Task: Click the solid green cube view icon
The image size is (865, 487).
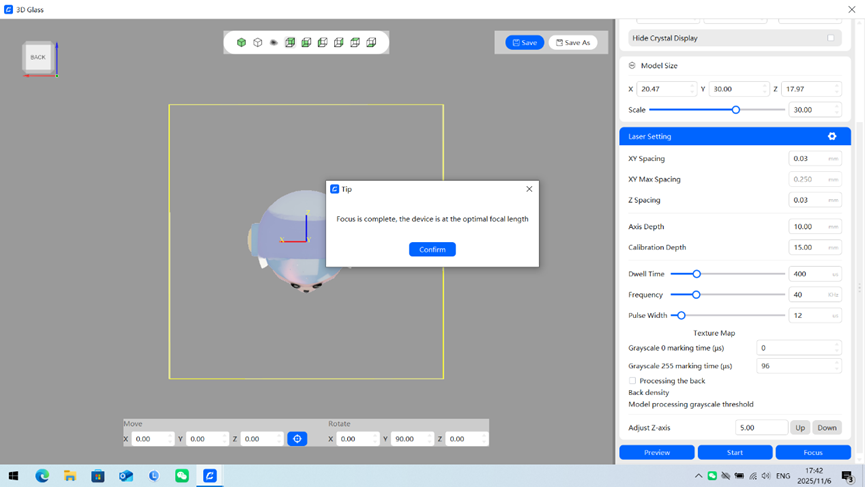Action: (x=241, y=43)
